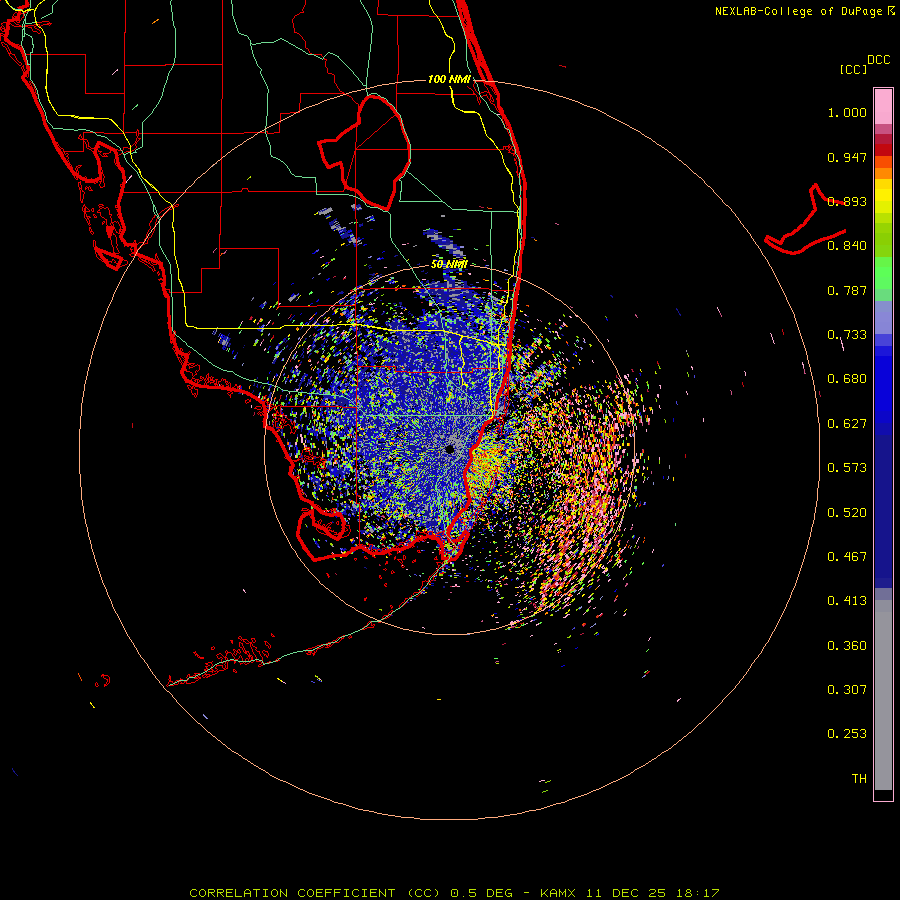Click the [CC] units label
This screenshot has height=900, width=900.
853,69
